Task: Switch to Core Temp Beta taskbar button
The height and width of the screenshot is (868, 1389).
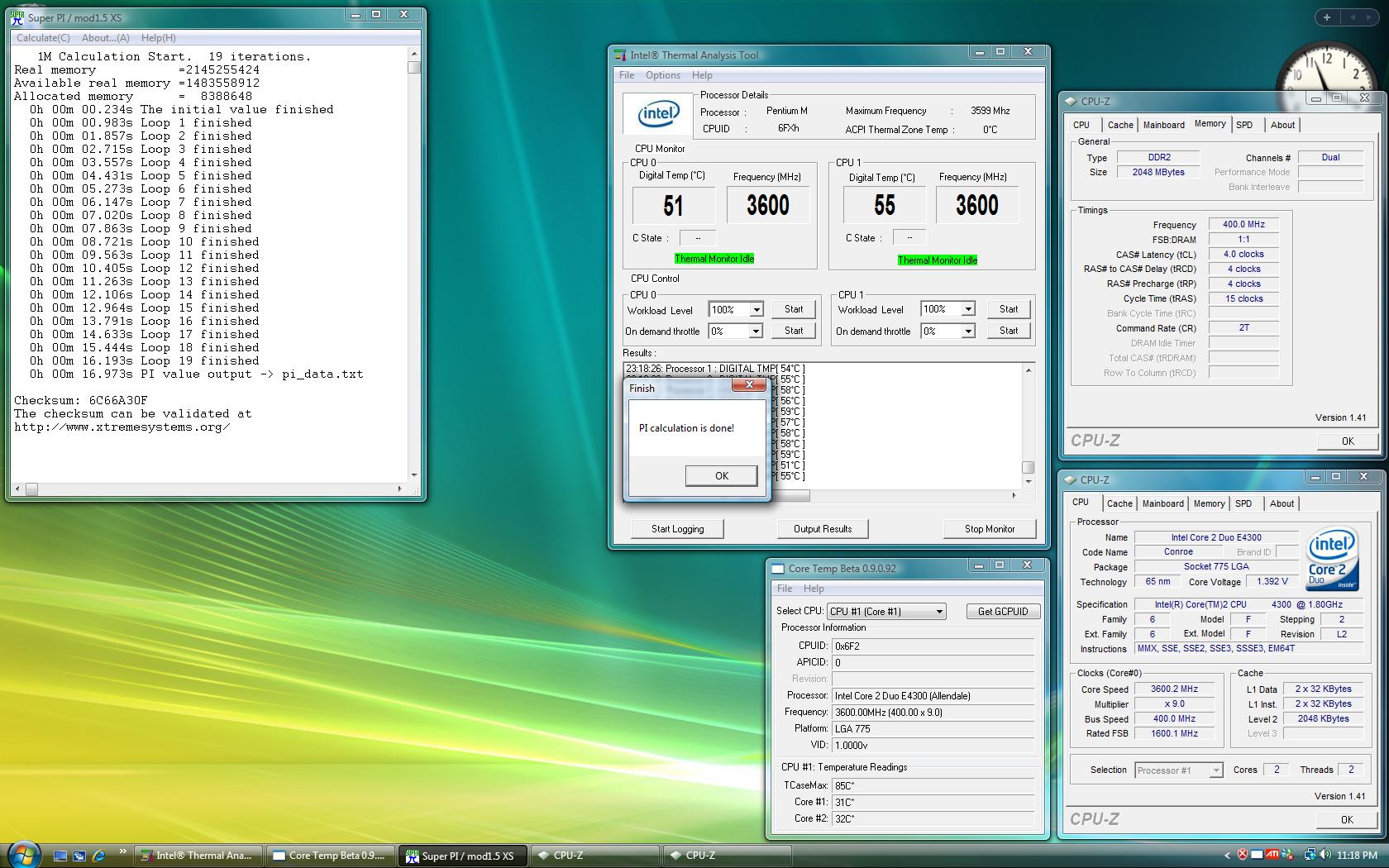Action: point(331,856)
